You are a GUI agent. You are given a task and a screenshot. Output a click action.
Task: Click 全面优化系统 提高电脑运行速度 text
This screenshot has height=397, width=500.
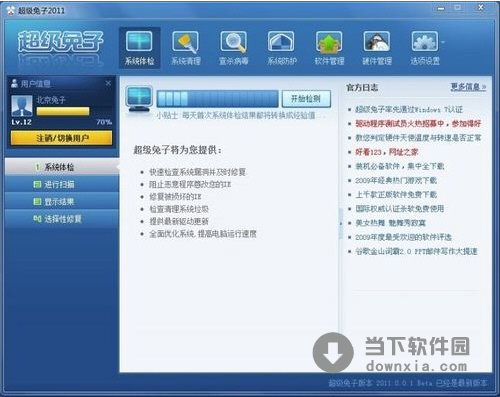pos(203,234)
